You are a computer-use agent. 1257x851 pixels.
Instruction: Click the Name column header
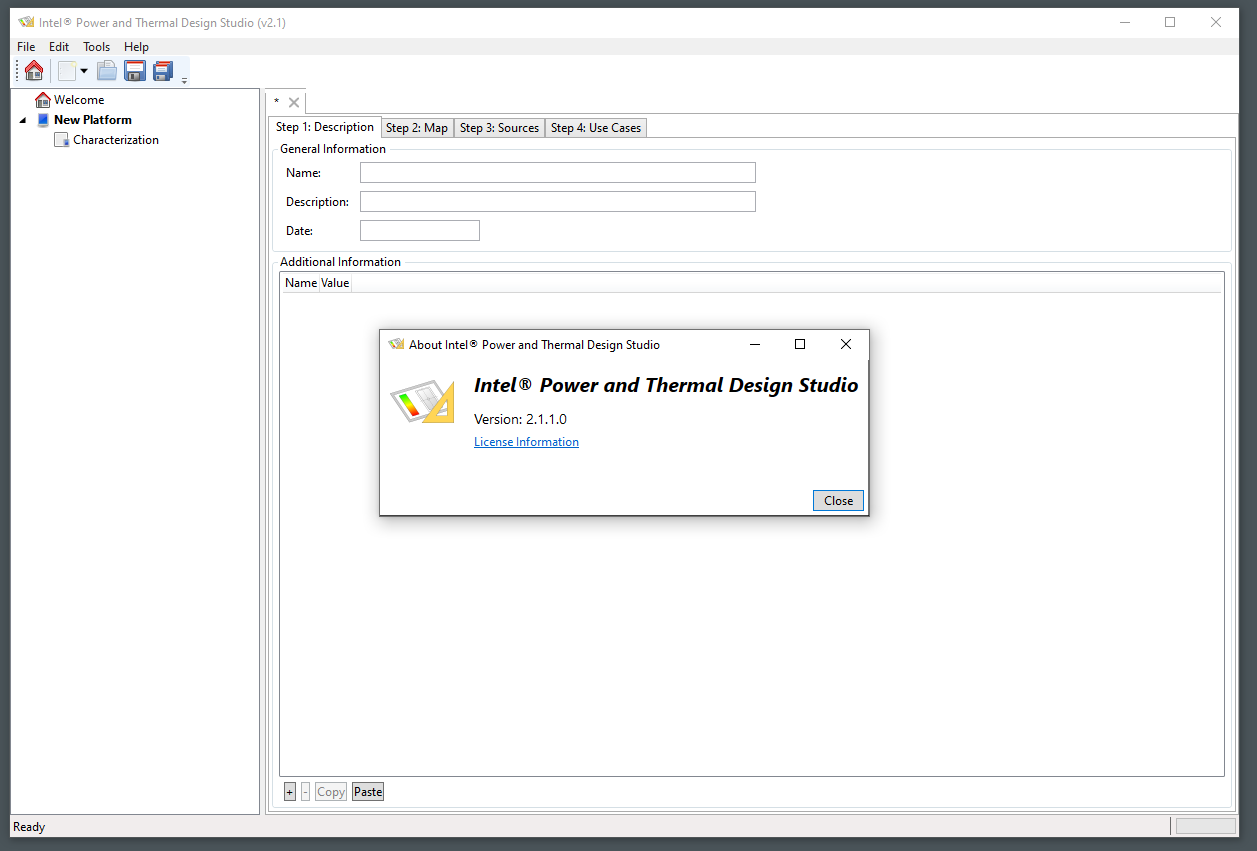point(301,283)
